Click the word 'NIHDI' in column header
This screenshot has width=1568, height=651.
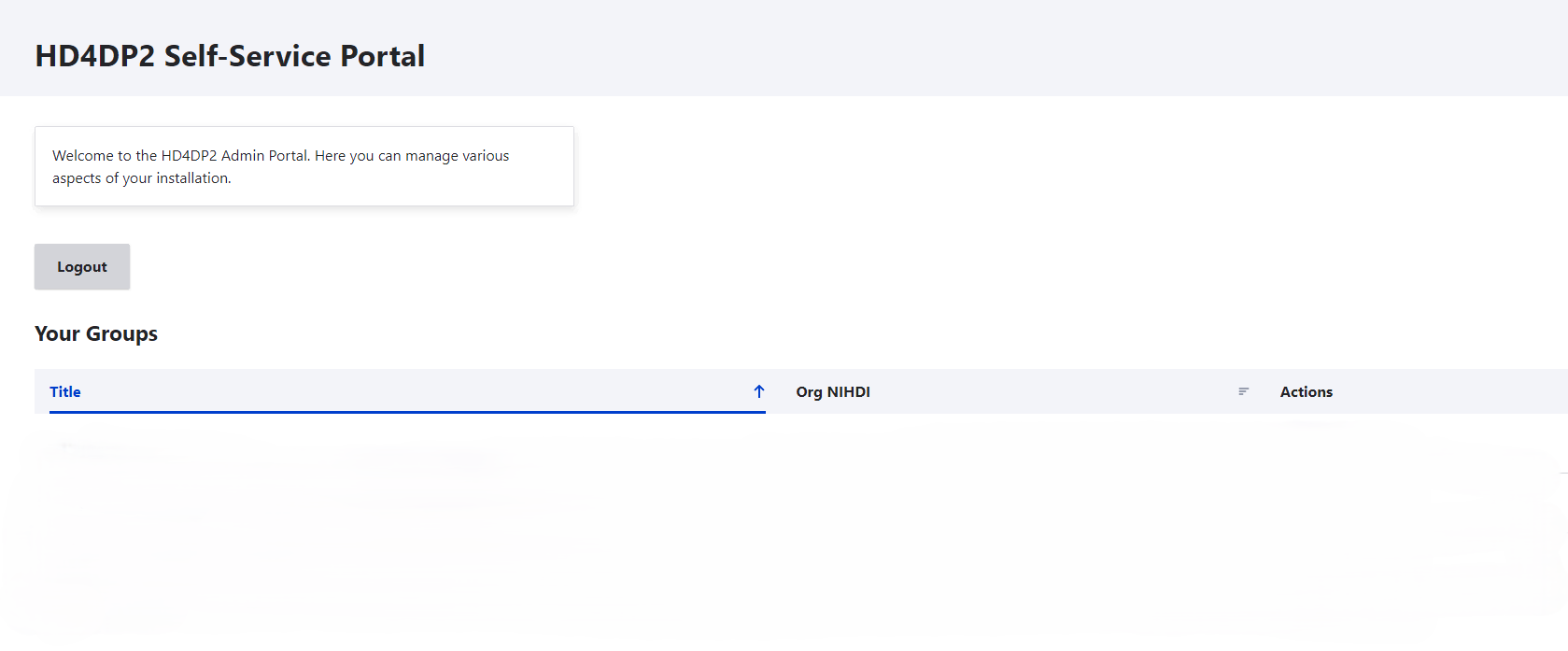[848, 392]
